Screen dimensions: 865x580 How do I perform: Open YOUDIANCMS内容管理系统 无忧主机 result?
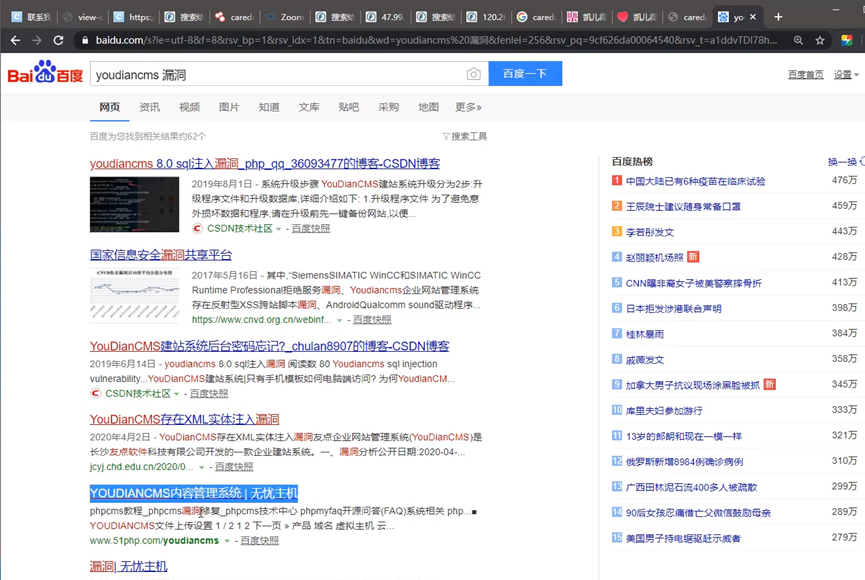[x=194, y=493]
